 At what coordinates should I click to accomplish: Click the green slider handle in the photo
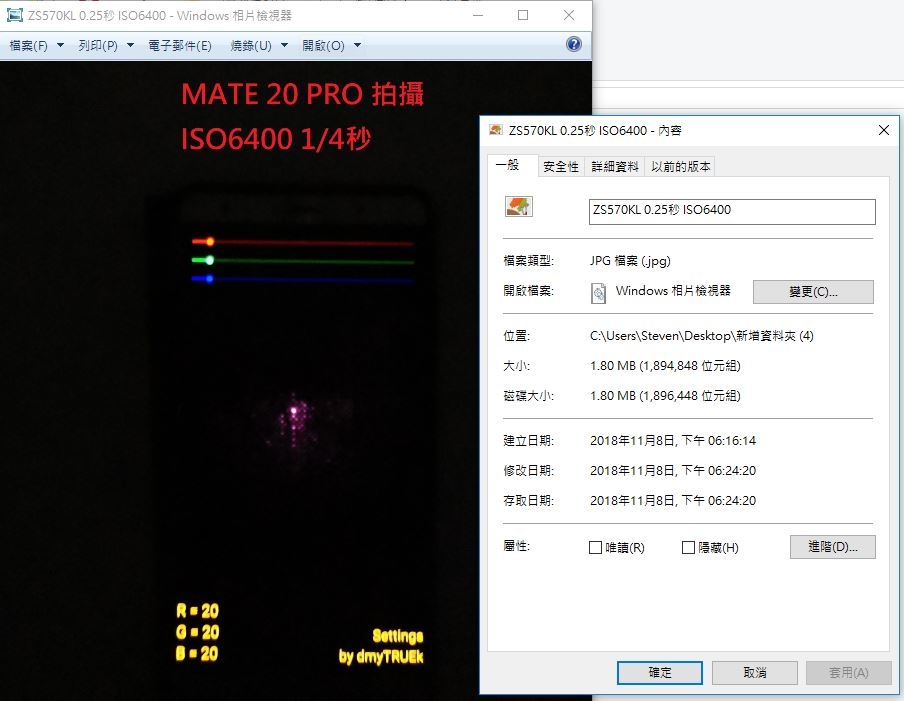point(210,260)
